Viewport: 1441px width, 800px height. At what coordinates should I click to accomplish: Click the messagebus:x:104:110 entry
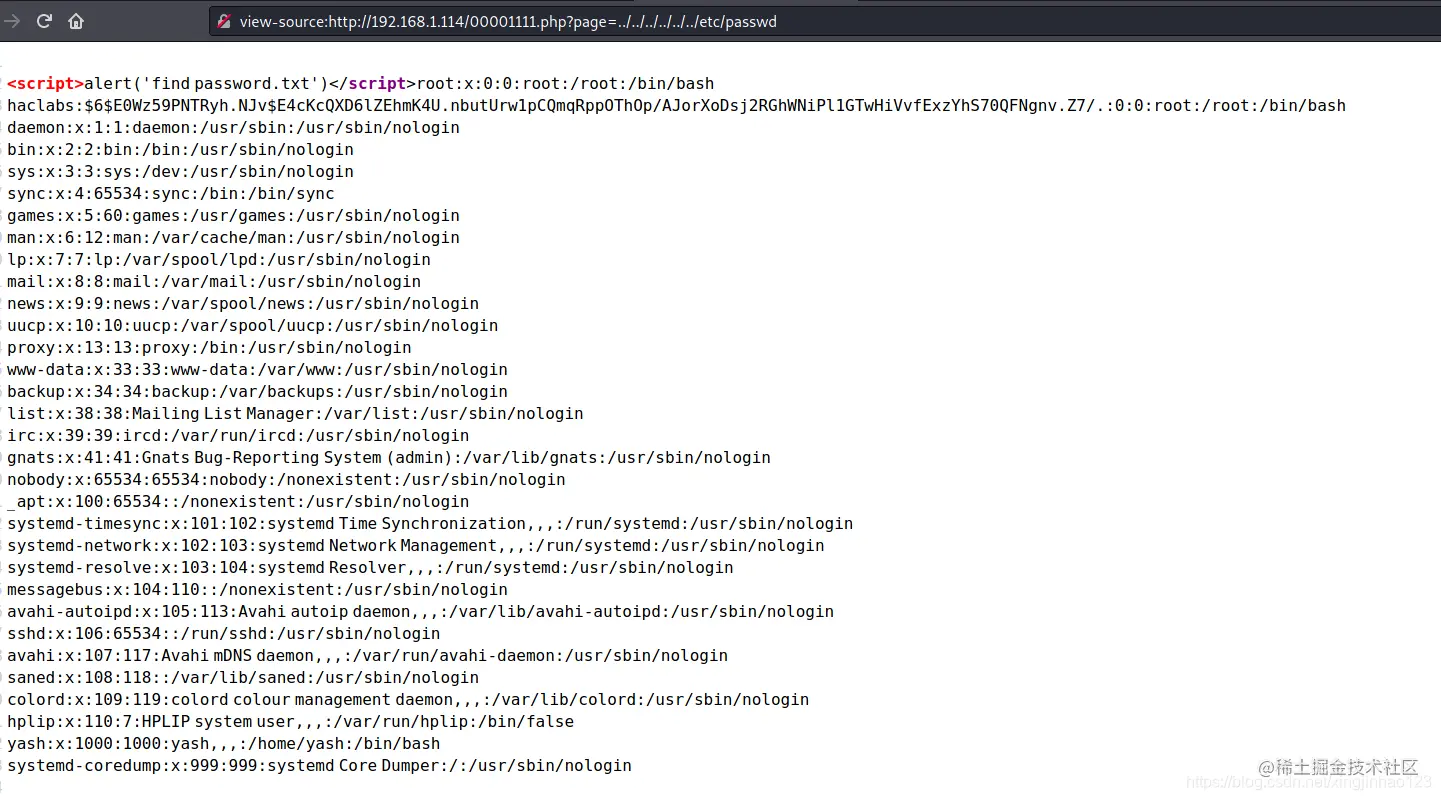coord(257,589)
